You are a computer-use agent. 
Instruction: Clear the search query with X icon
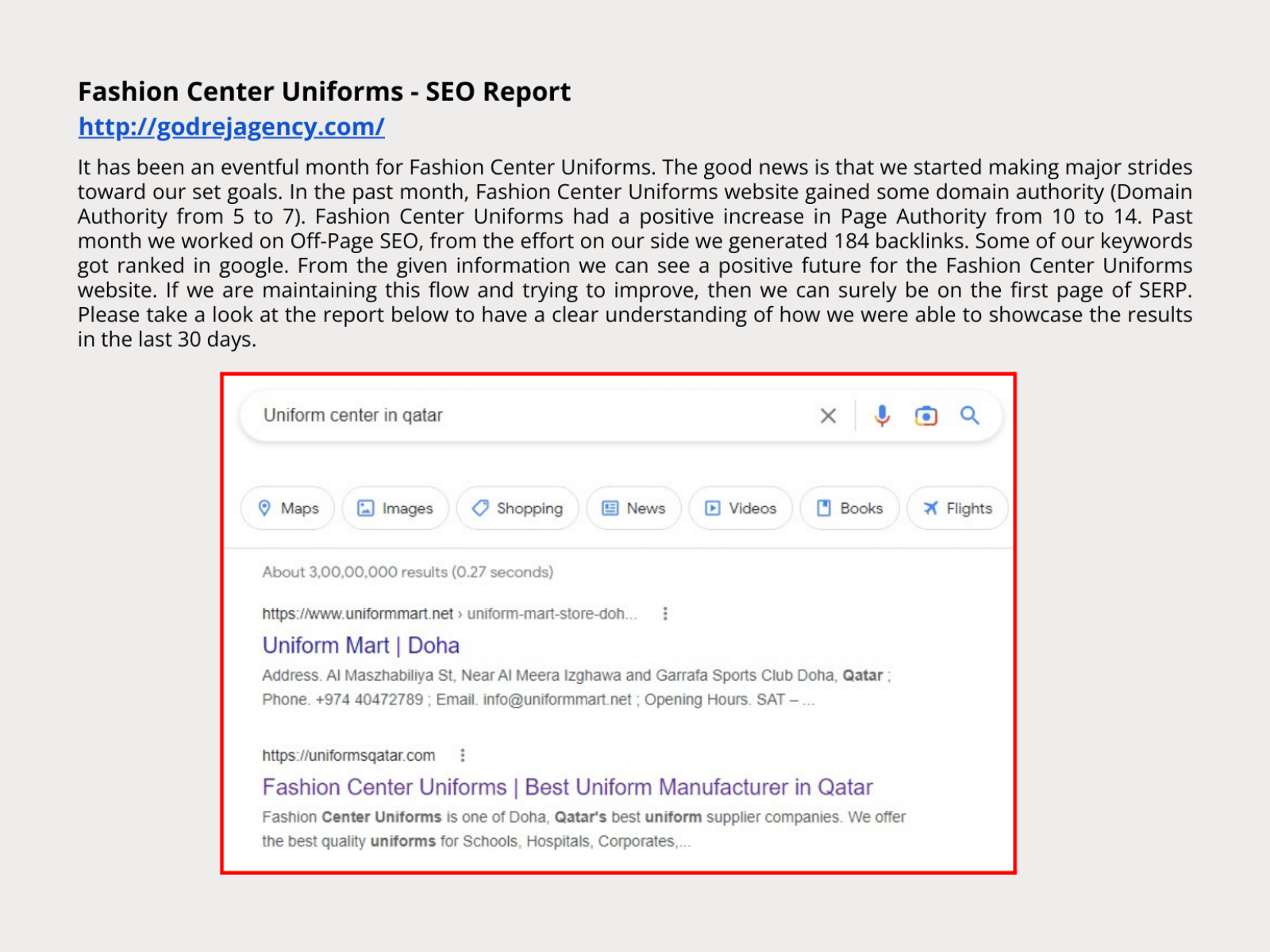(x=828, y=416)
